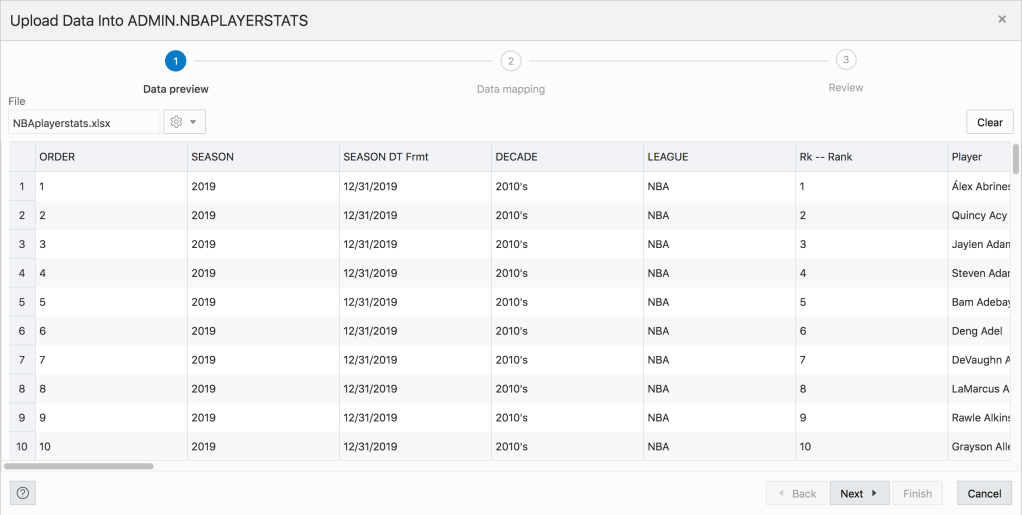This screenshot has width=1022, height=515.
Task: Click the horizontal scrollbar under the table
Action: pyautogui.click(x=79, y=466)
